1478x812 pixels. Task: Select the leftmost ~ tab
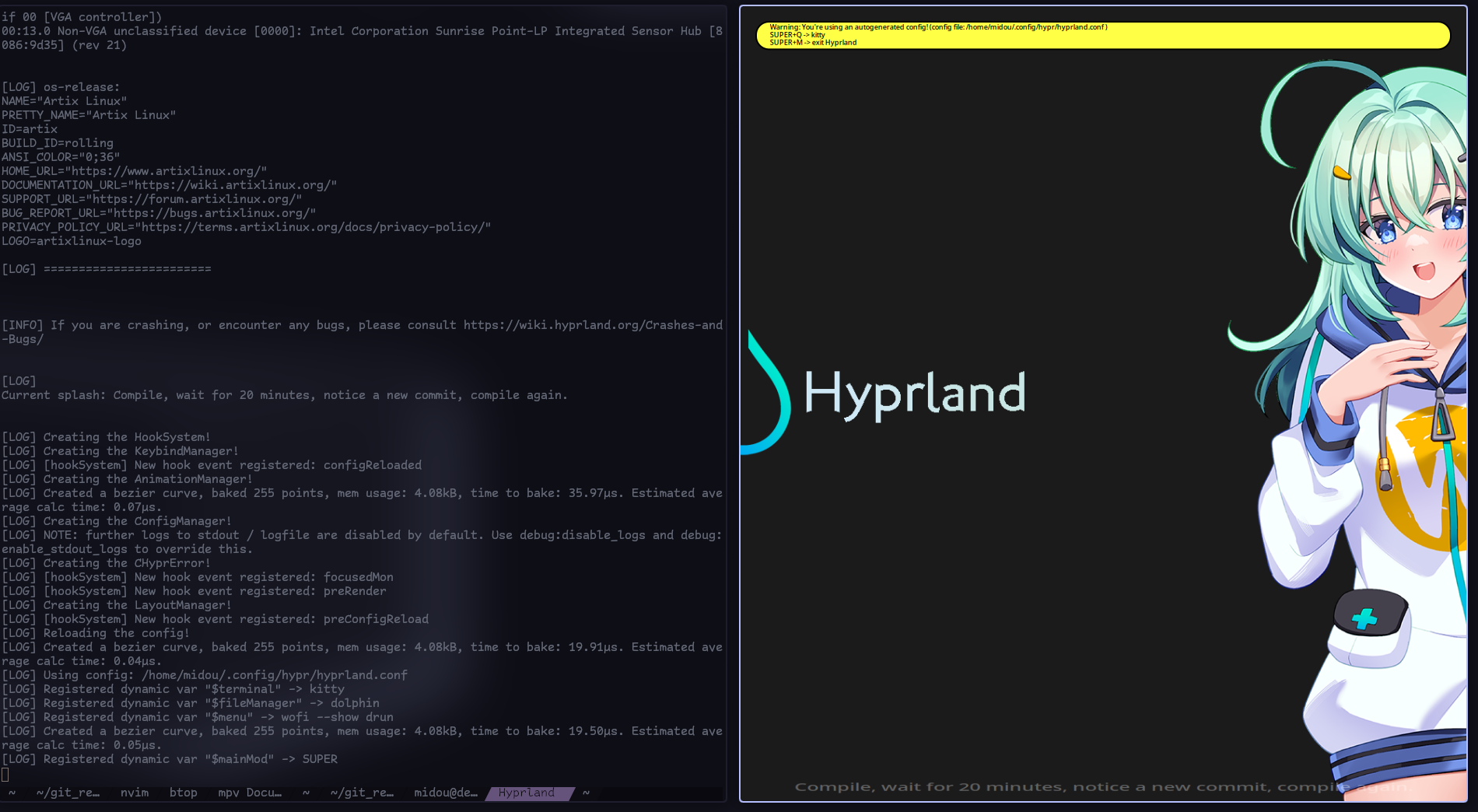point(12,793)
